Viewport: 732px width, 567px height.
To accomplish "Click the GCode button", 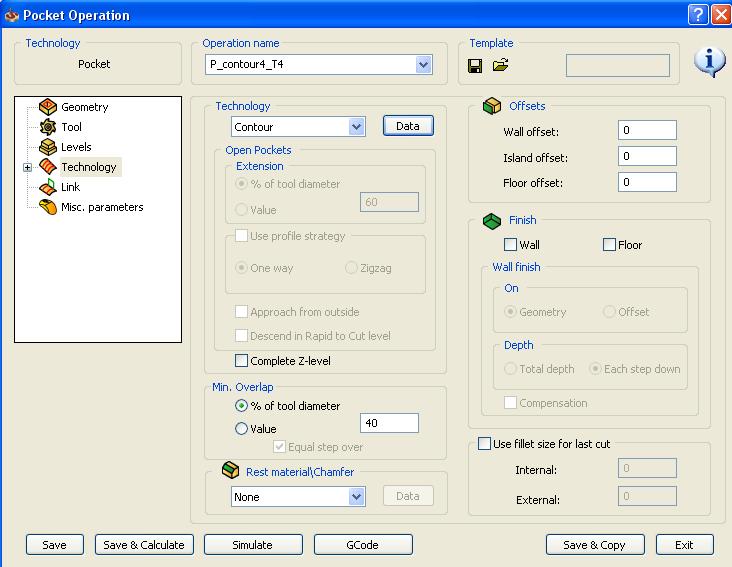I will (363, 545).
